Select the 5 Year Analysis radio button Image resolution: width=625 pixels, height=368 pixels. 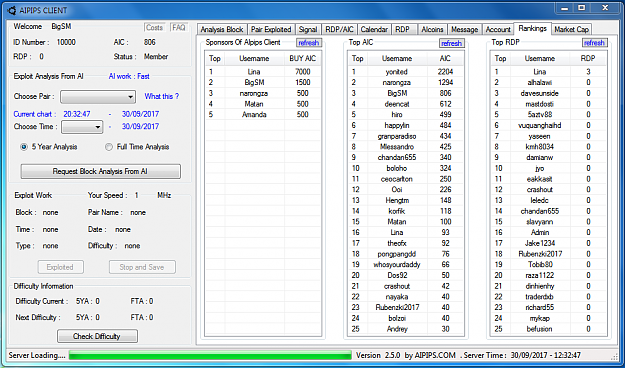coord(24,147)
